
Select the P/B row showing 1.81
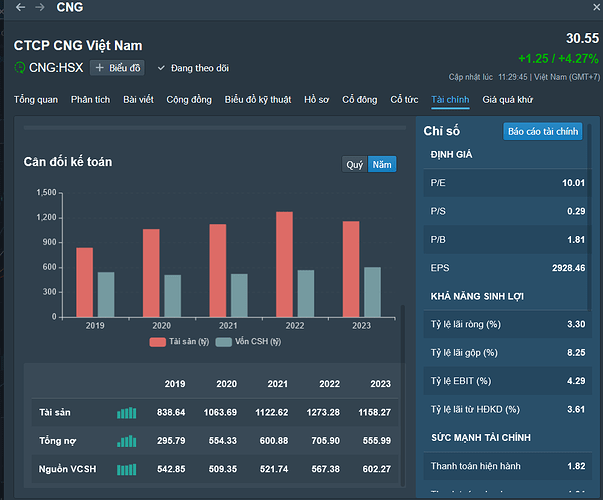click(507, 240)
